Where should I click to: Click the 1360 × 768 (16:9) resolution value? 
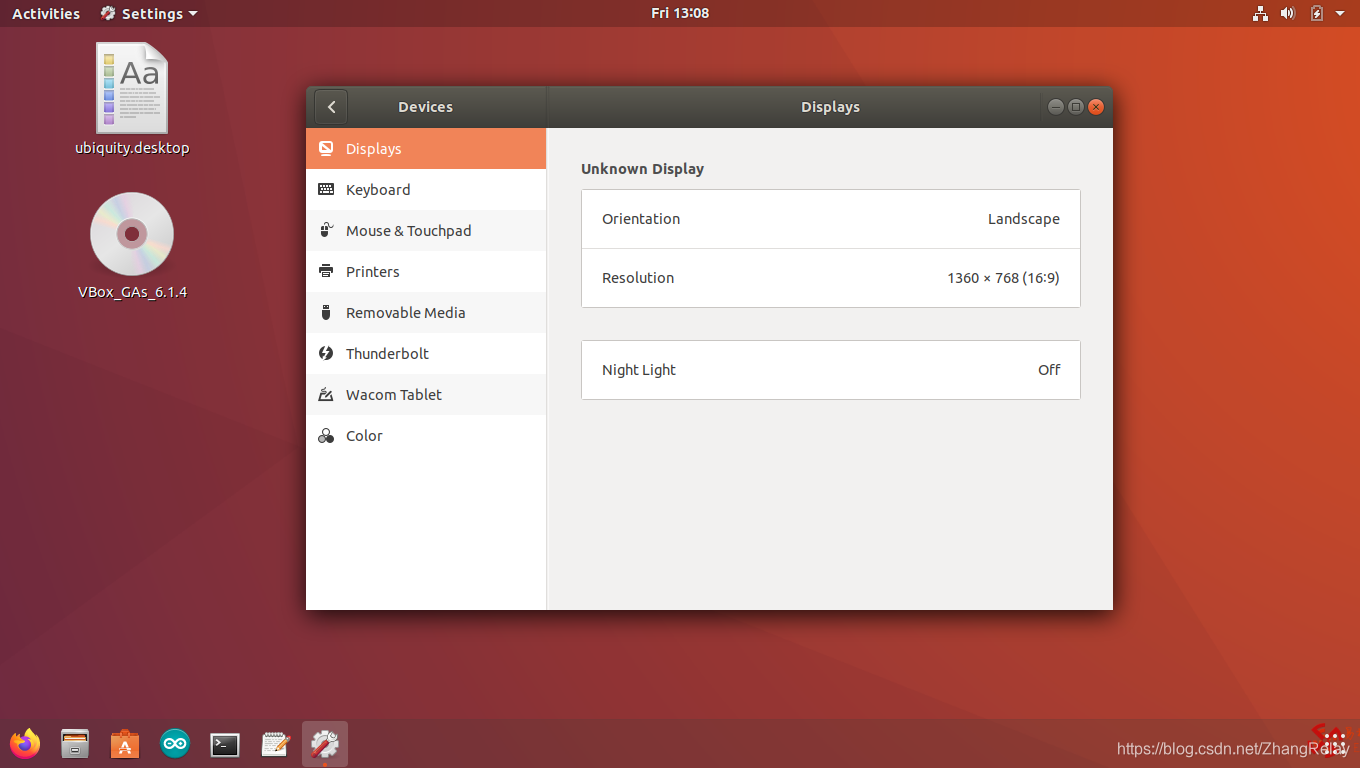[x=1003, y=278]
